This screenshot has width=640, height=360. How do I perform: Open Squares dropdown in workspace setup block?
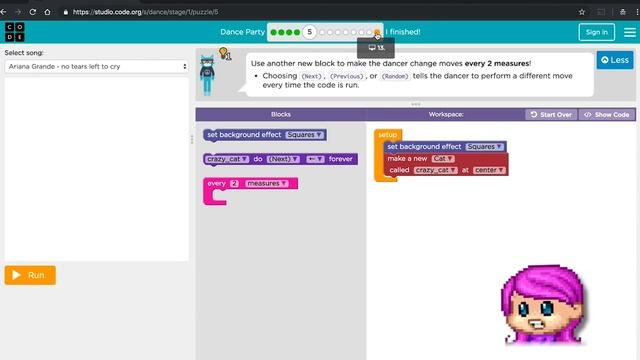pyautogui.click(x=484, y=147)
